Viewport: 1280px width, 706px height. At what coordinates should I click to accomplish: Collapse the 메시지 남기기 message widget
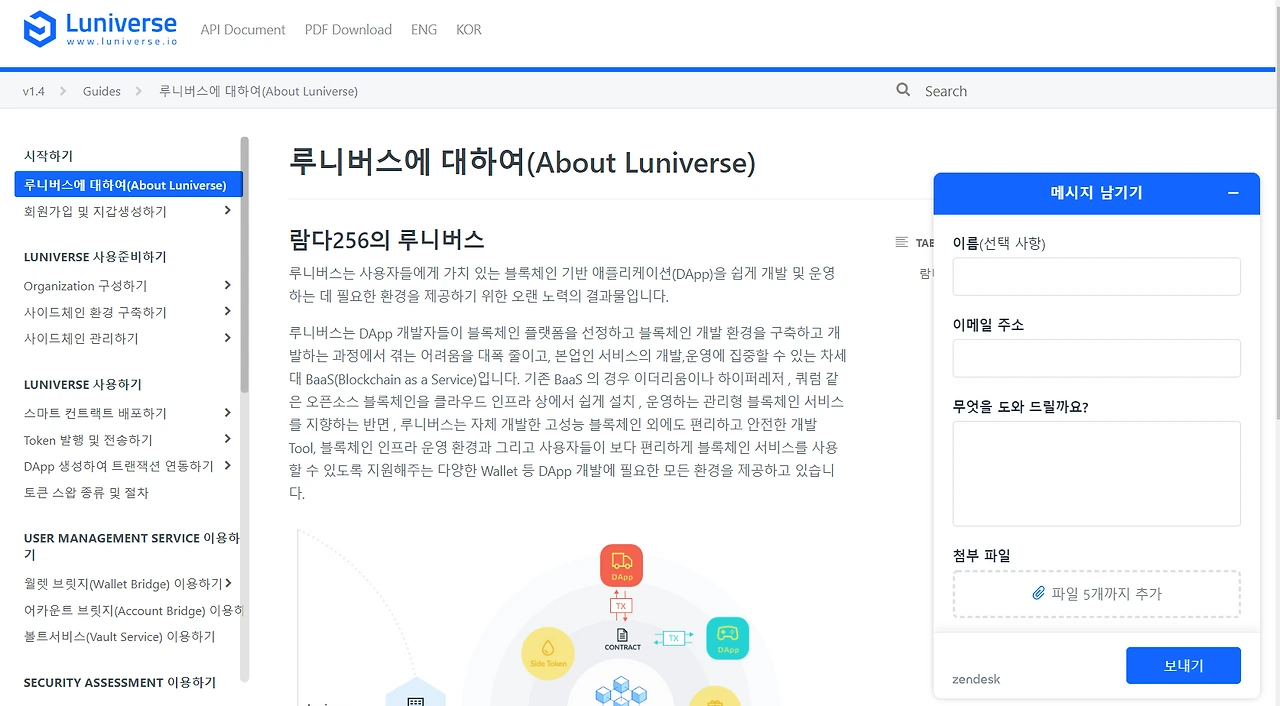[x=1233, y=192]
